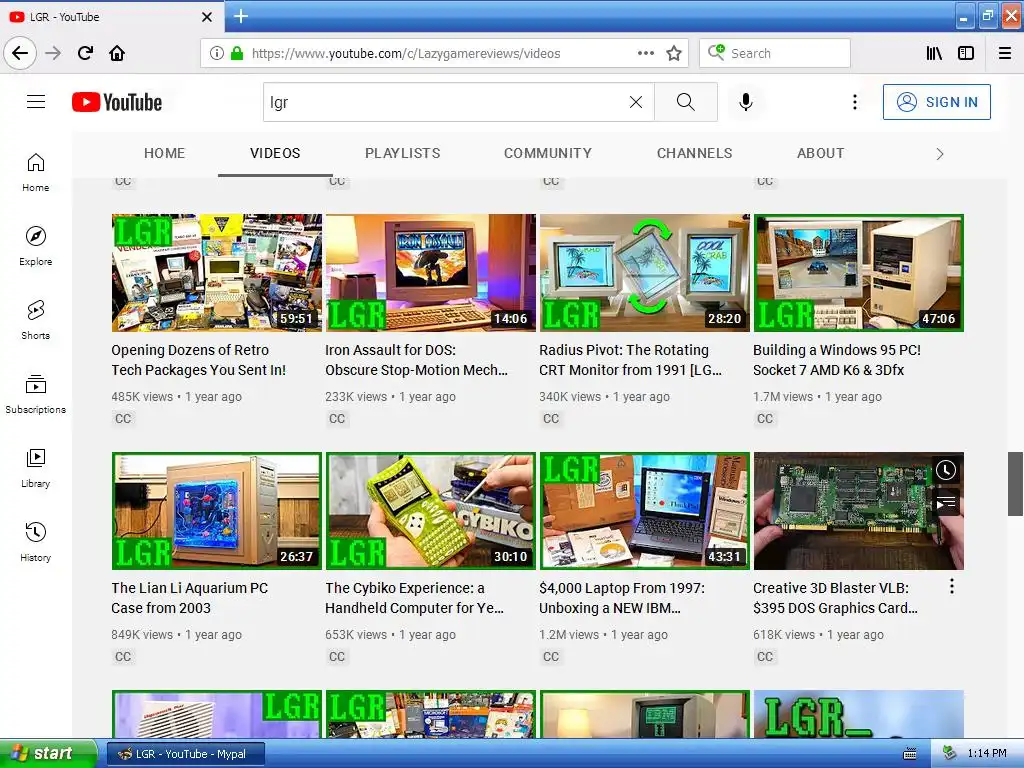The height and width of the screenshot is (768, 1024).
Task: Click title Creative 3D Blaster VLB
Action: 835,598
